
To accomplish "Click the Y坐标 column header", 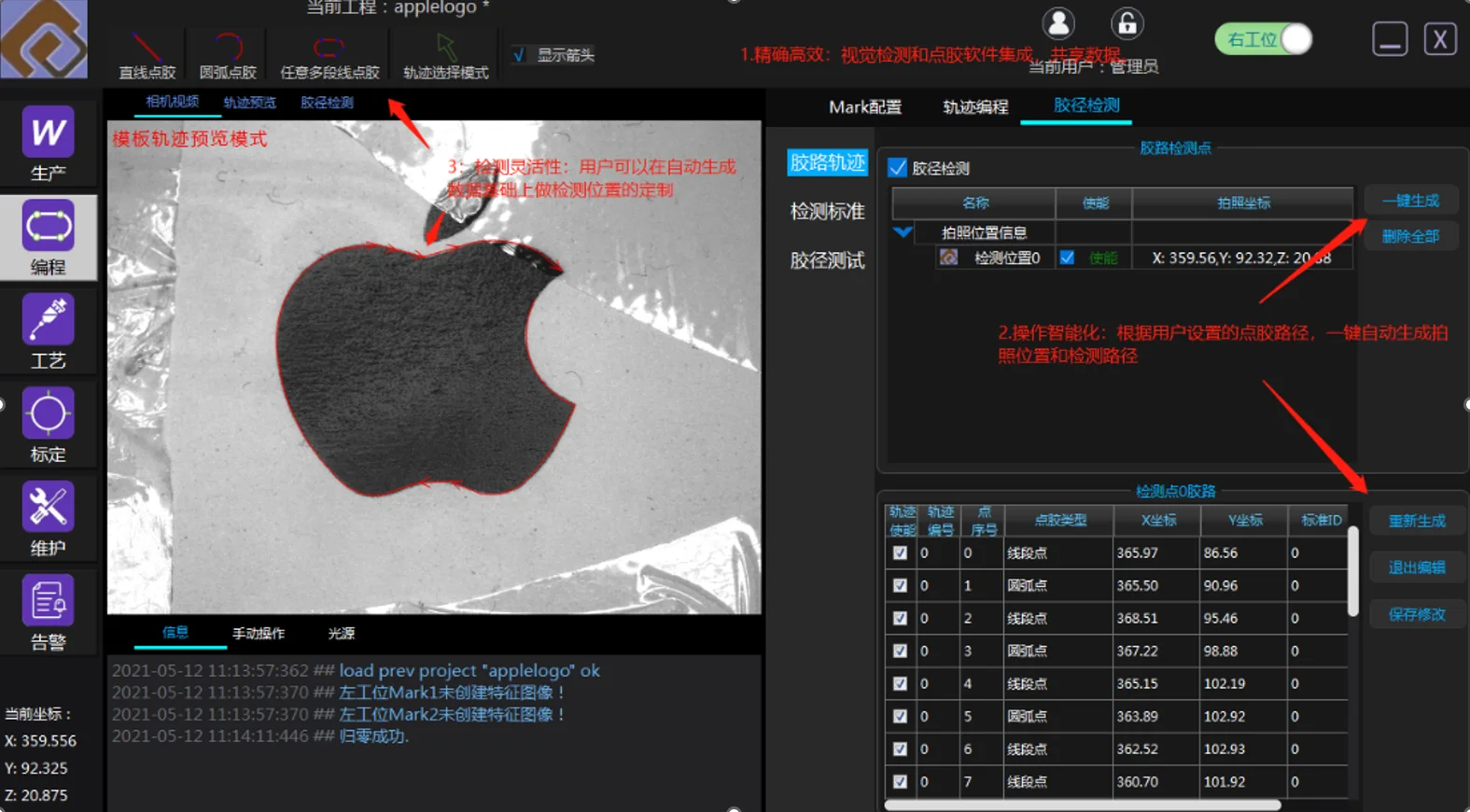I will [x=1244, y=520].
